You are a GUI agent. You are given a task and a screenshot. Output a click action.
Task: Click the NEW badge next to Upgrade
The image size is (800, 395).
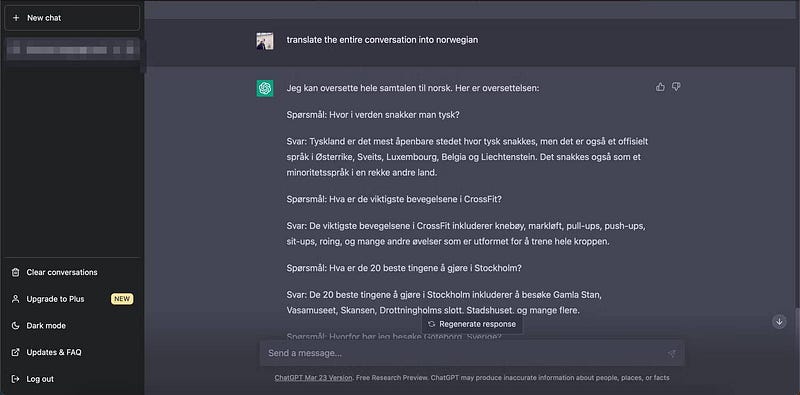pos(122,299)
